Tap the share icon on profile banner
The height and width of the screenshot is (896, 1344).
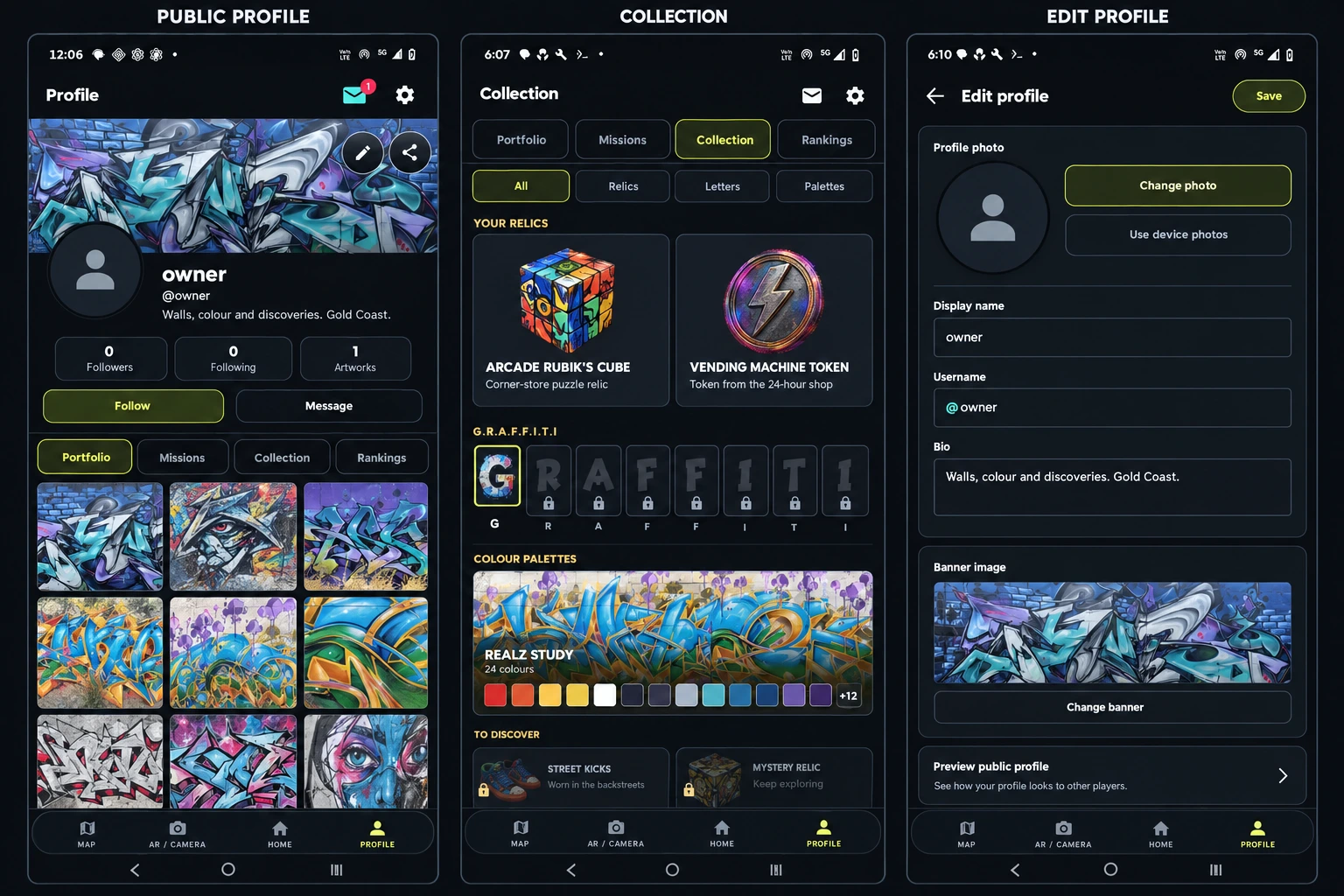click(x=409, y=153)
